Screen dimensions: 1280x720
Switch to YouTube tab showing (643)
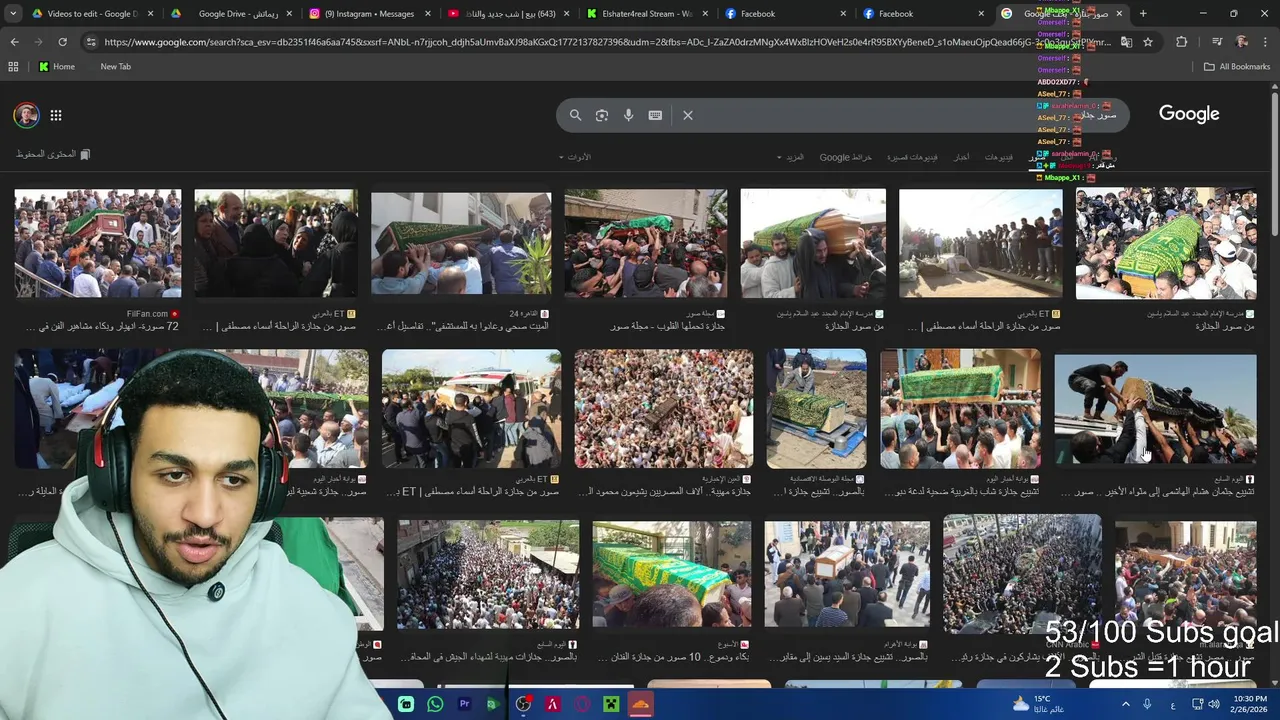click(x=506, y=14)
